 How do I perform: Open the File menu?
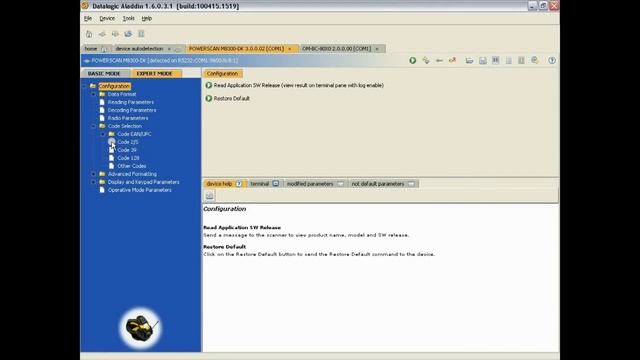coord(88,18)
